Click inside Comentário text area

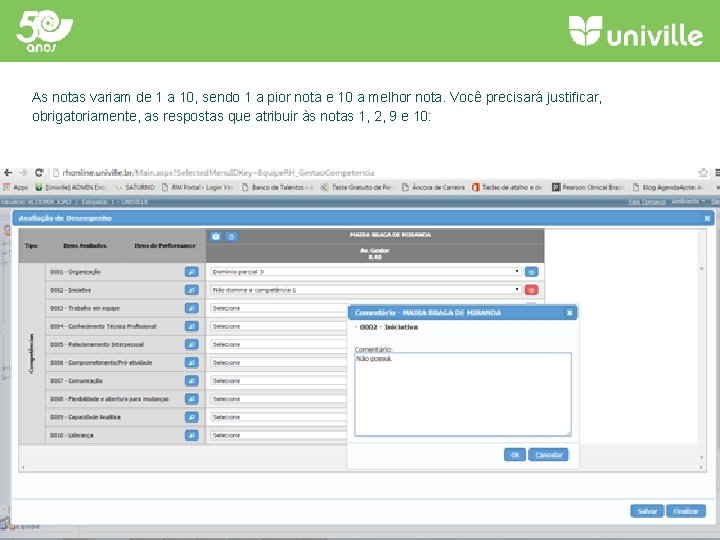(x=463, y=394)
